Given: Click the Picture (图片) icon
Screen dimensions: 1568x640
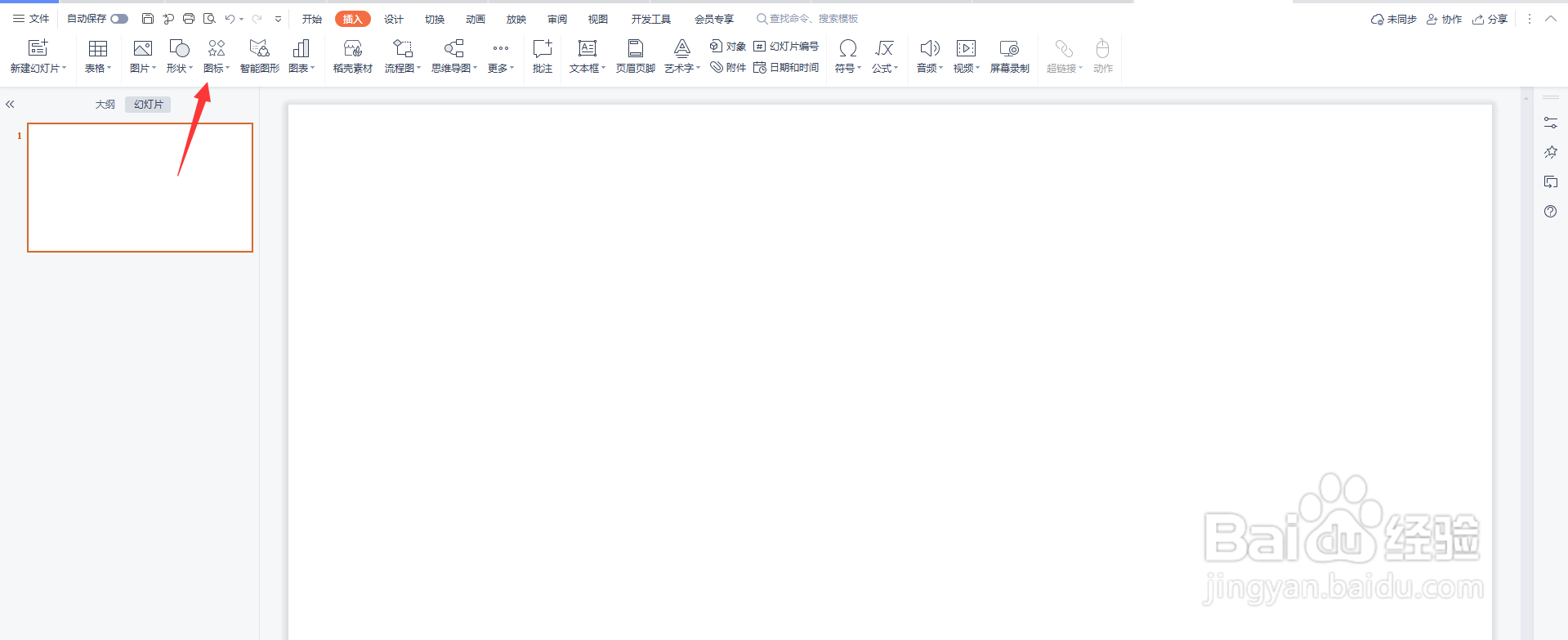Looking at the screenshot, I should coord(143,49).
